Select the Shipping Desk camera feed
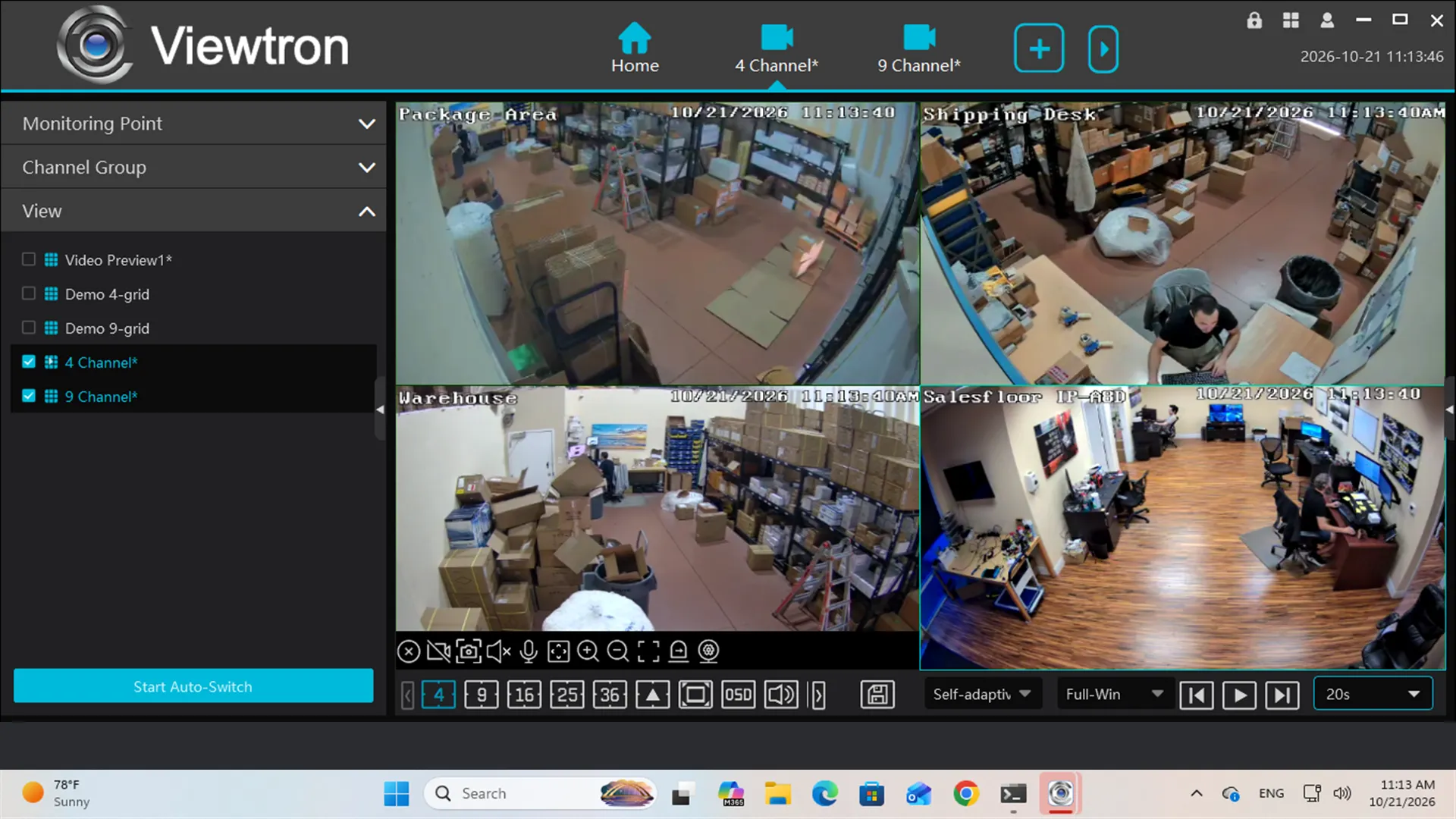 tap(1183, 243)
